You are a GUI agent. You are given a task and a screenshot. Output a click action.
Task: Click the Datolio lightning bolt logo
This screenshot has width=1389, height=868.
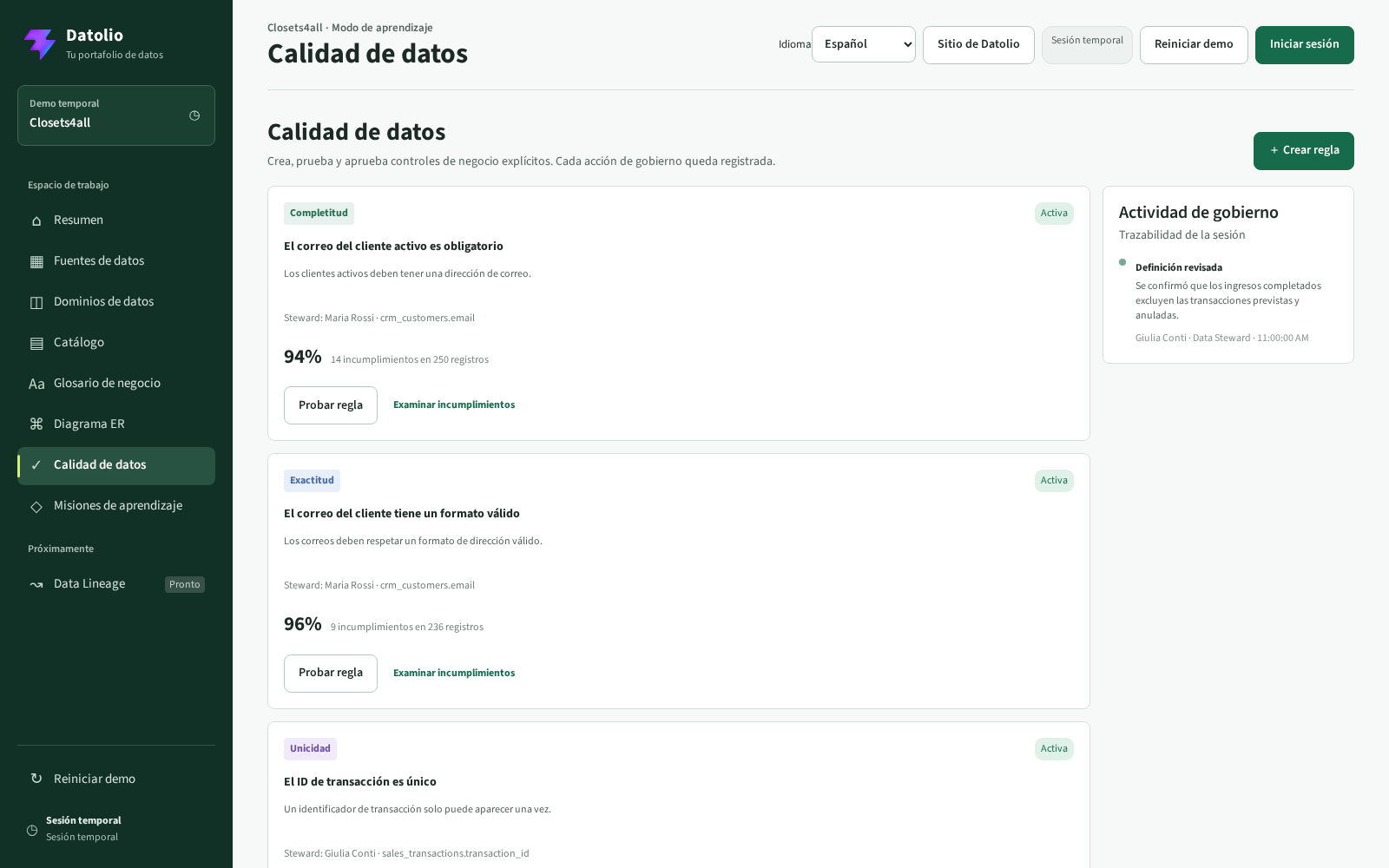(40, 44)
